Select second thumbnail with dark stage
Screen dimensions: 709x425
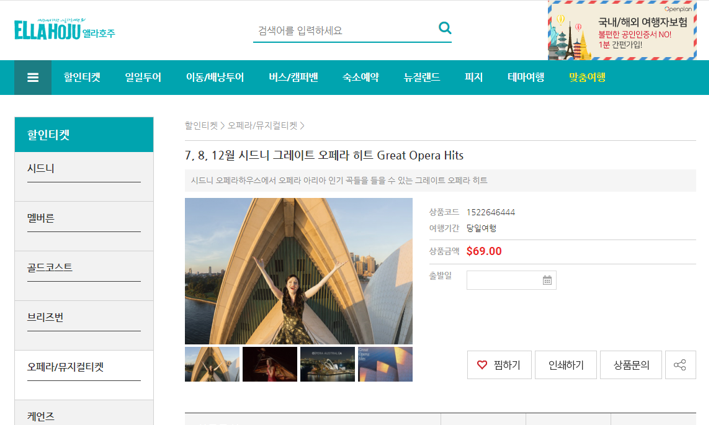tap(270, 364)
